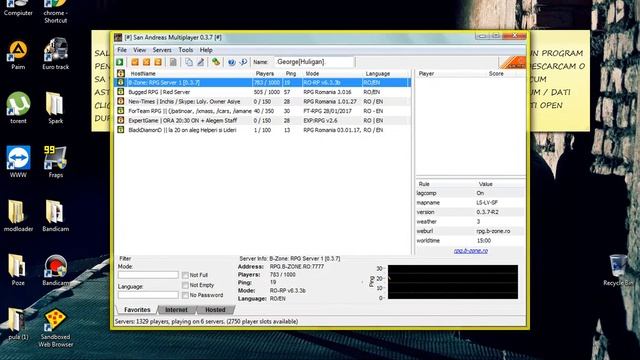Click the version rule value 0.3.7-R2
The height and width of the screenshot is (360, 640).
487,212
